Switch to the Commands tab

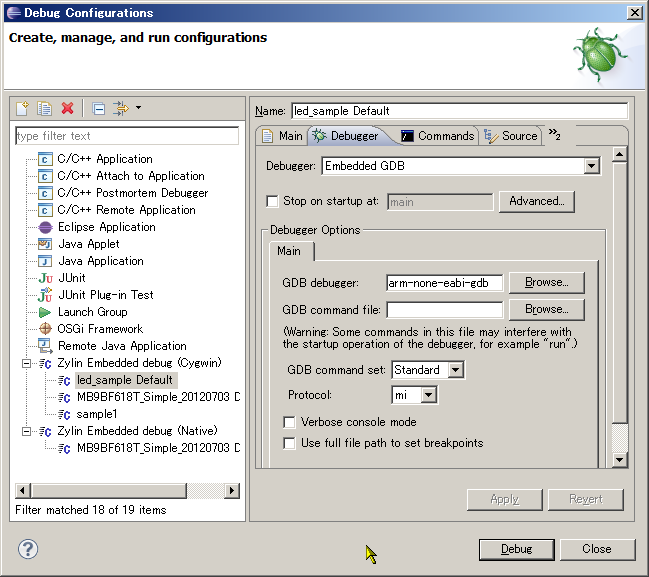[437, 136]
